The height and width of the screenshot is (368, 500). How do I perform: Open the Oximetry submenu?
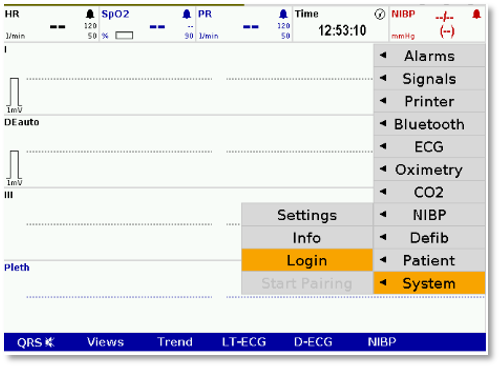coord(429,169)
